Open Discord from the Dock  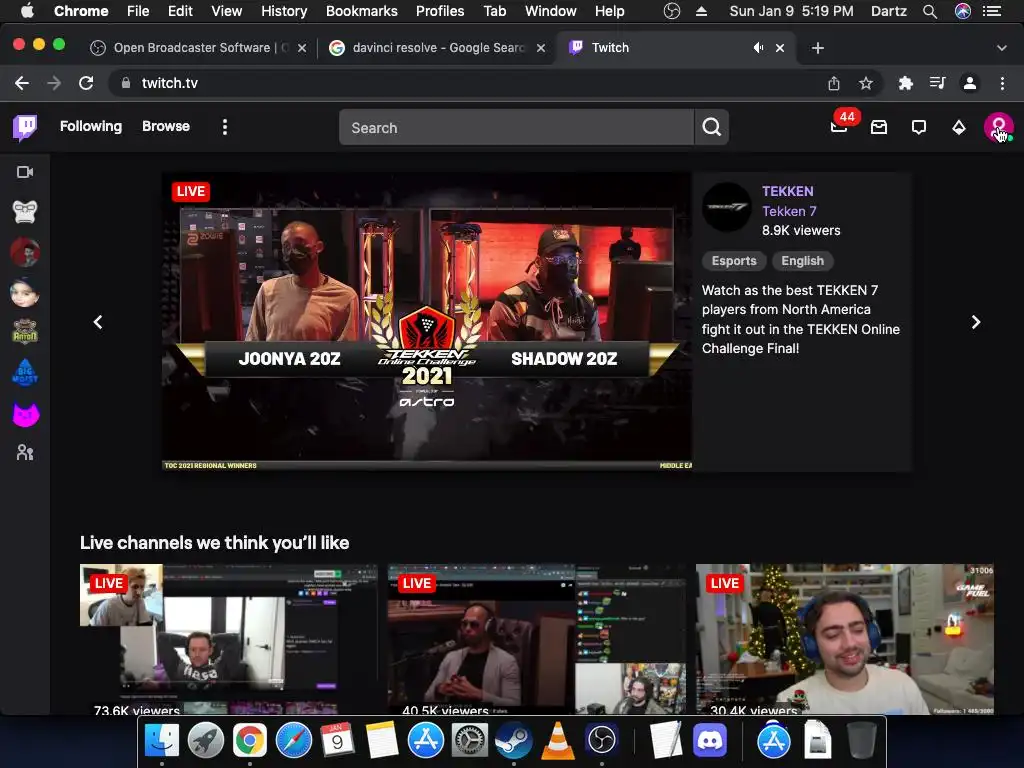click(710, 740)
